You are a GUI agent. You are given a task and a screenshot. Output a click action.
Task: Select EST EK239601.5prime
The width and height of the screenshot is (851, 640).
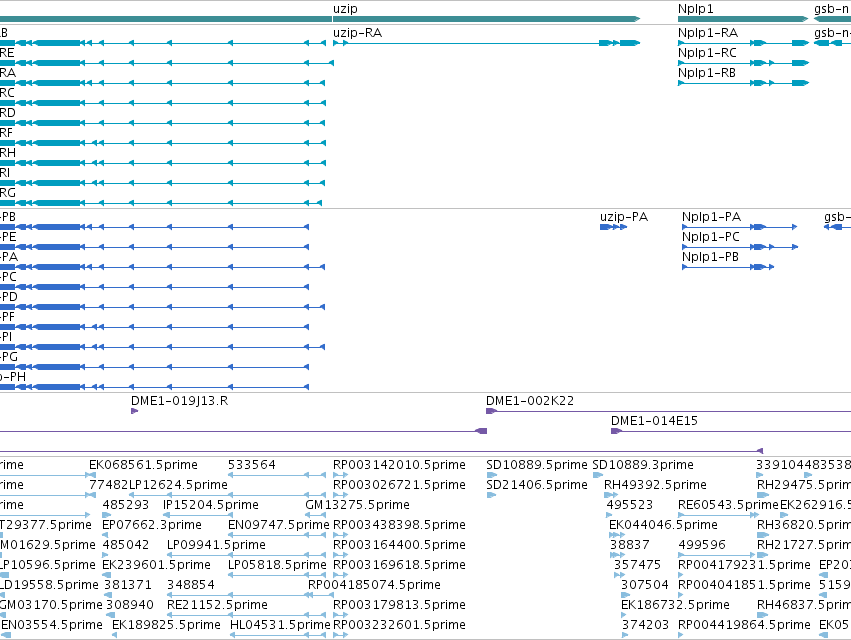(156, 566)
